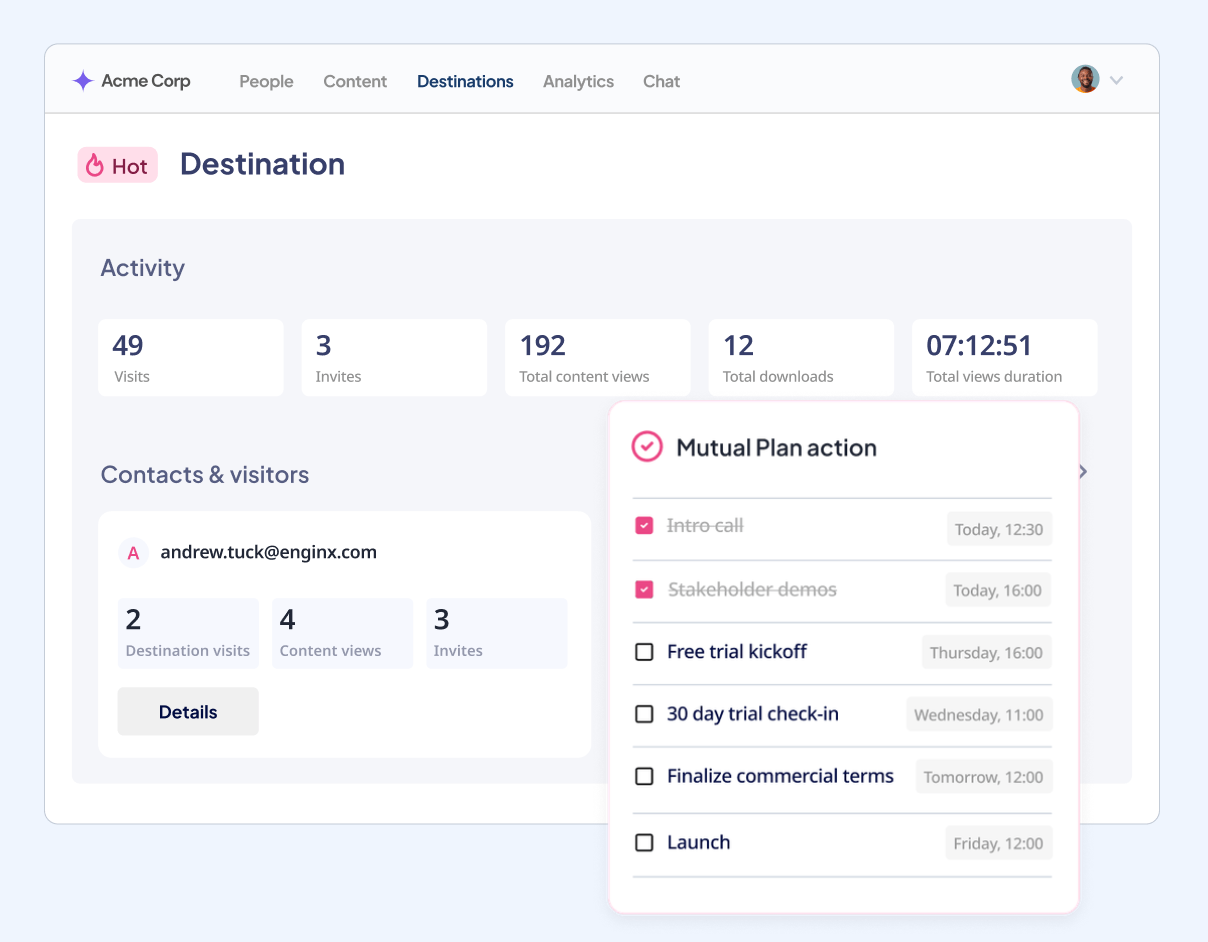Check the Free trial kickoff checkbox

645,652
